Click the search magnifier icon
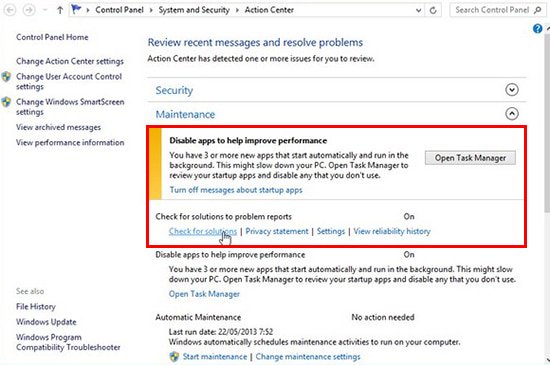550x365 pixels. point(538,10)
